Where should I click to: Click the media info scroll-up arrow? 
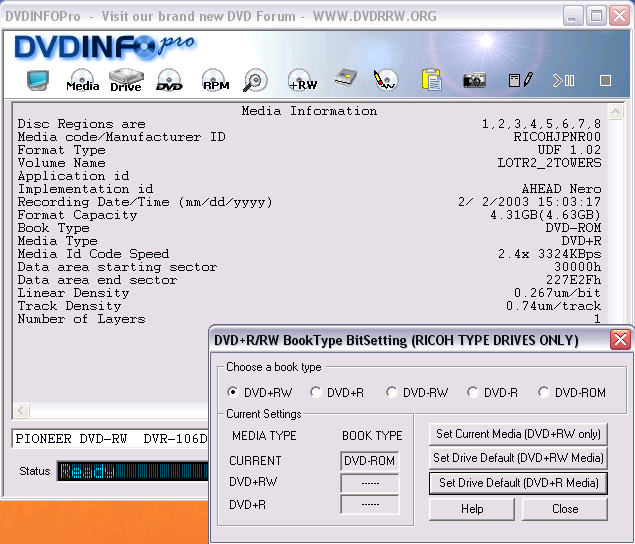[615, 111]
